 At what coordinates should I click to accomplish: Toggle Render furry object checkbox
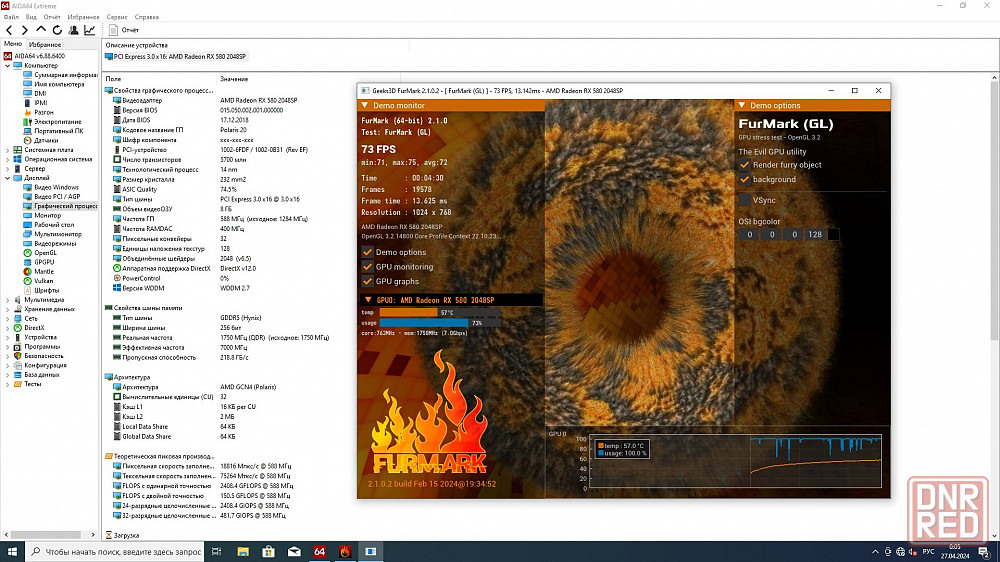tap(744, 165)
